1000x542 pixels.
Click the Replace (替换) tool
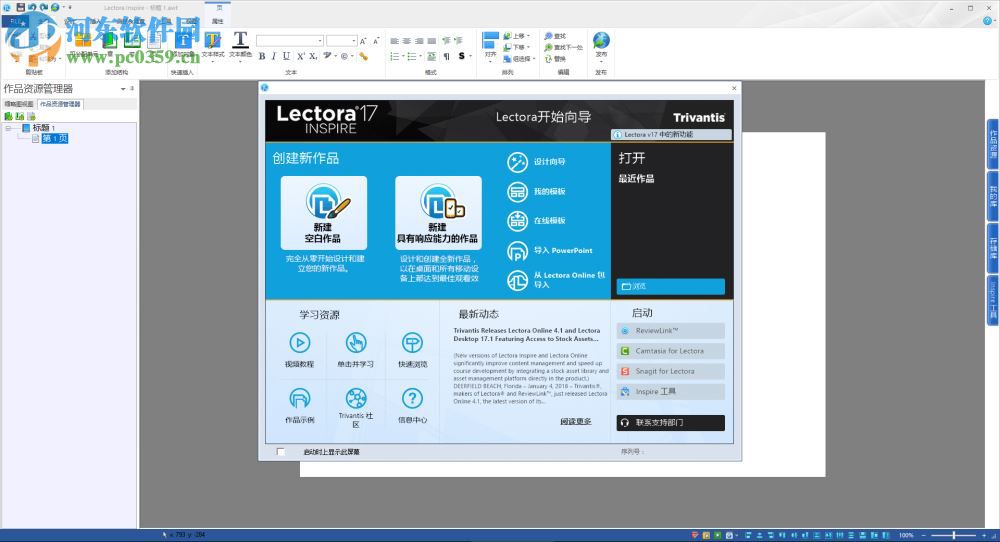(x=555, y=59)
